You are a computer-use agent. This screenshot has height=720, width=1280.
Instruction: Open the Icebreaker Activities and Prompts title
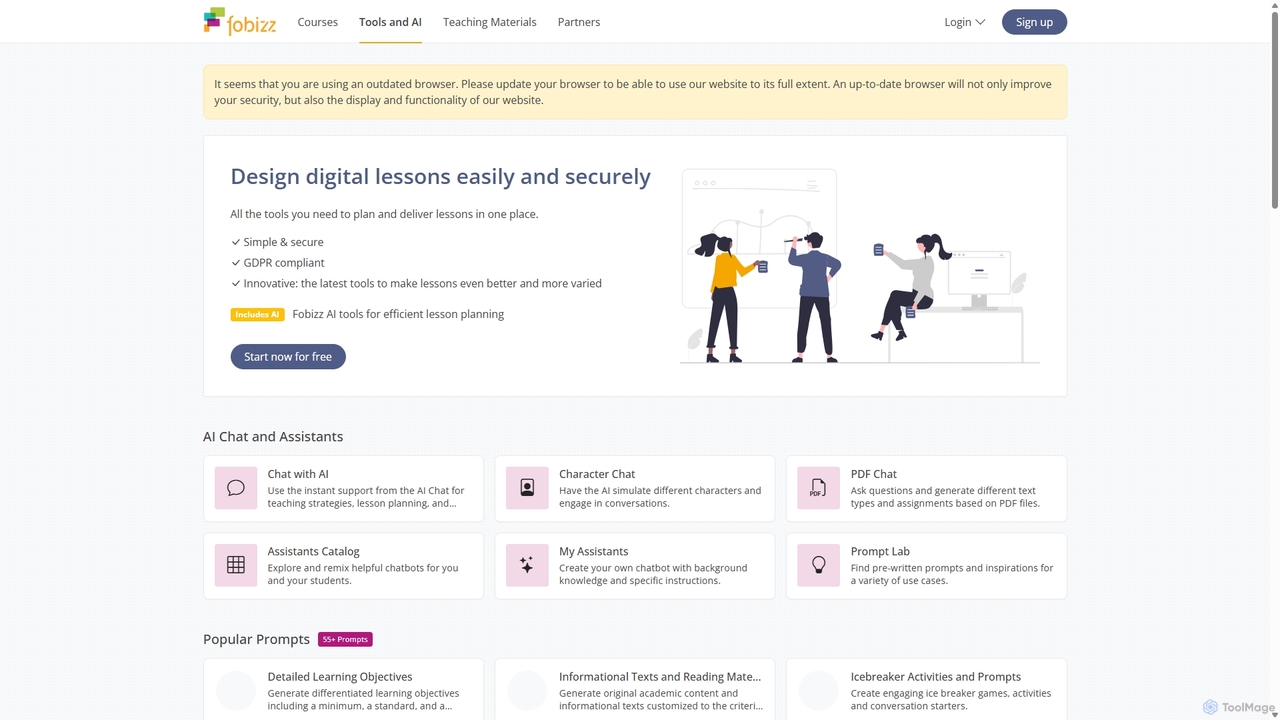pos(936,677)
